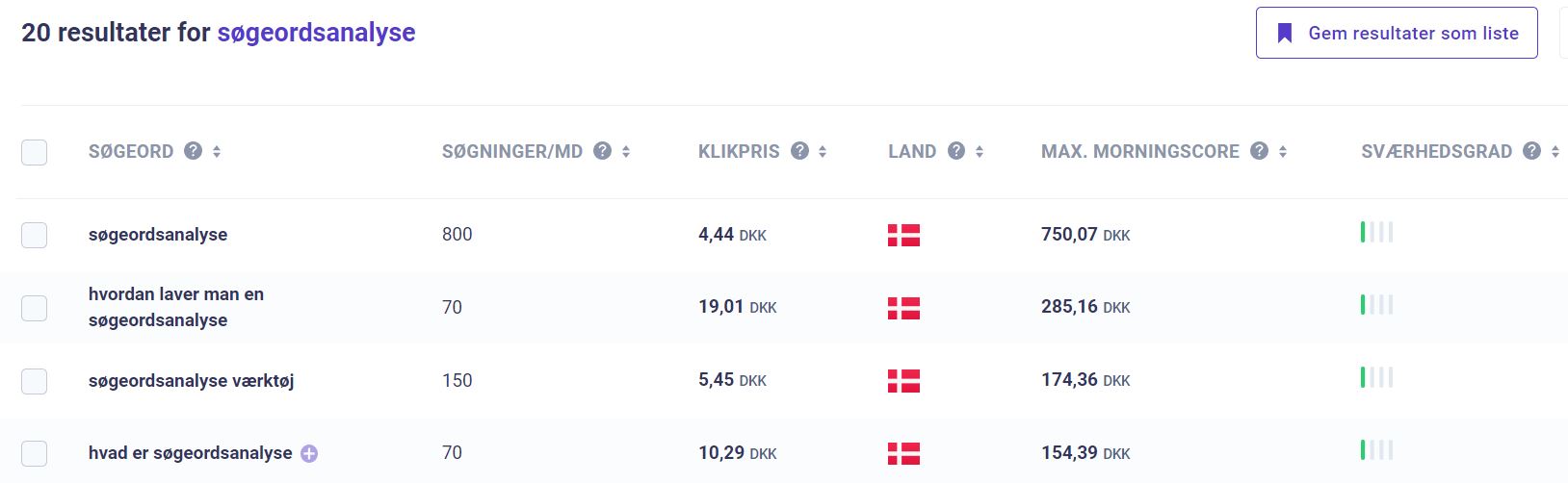1568x483 pixels.
Task: Click plus icon beside hvad er søgeordsanalyse
Action: tap(309, 453)
